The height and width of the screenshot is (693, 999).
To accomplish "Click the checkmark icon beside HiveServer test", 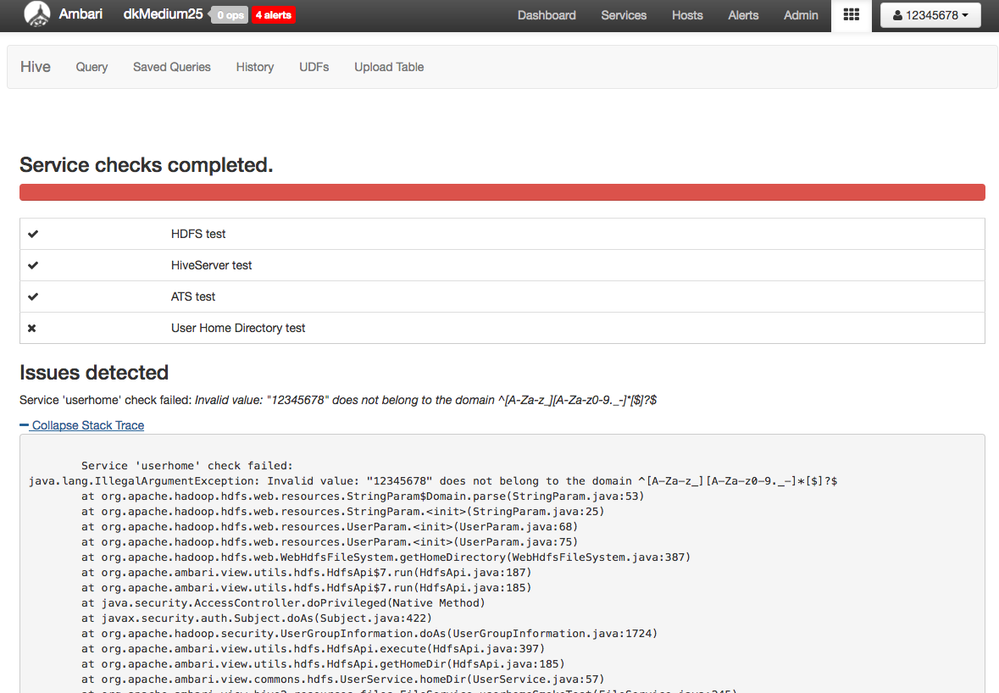I will tap(33, 265).
